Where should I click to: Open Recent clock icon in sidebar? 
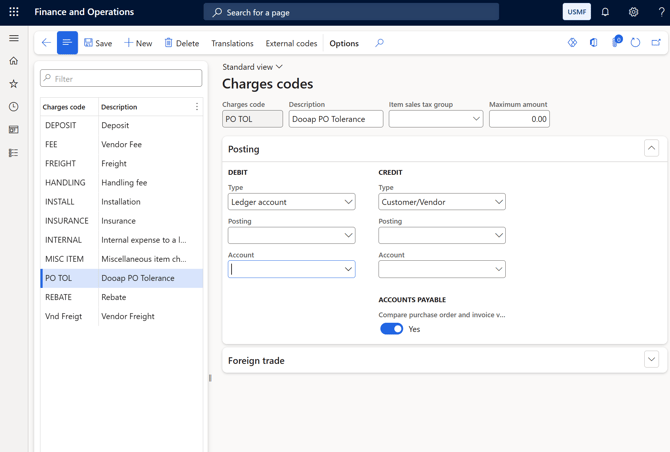(x=14, y=107)
